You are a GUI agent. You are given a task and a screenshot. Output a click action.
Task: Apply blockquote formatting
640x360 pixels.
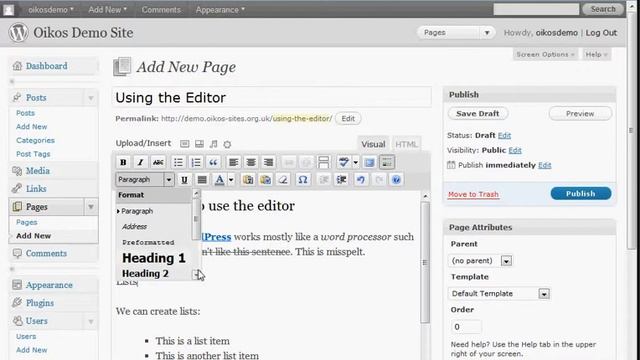[x=213, y=162]
